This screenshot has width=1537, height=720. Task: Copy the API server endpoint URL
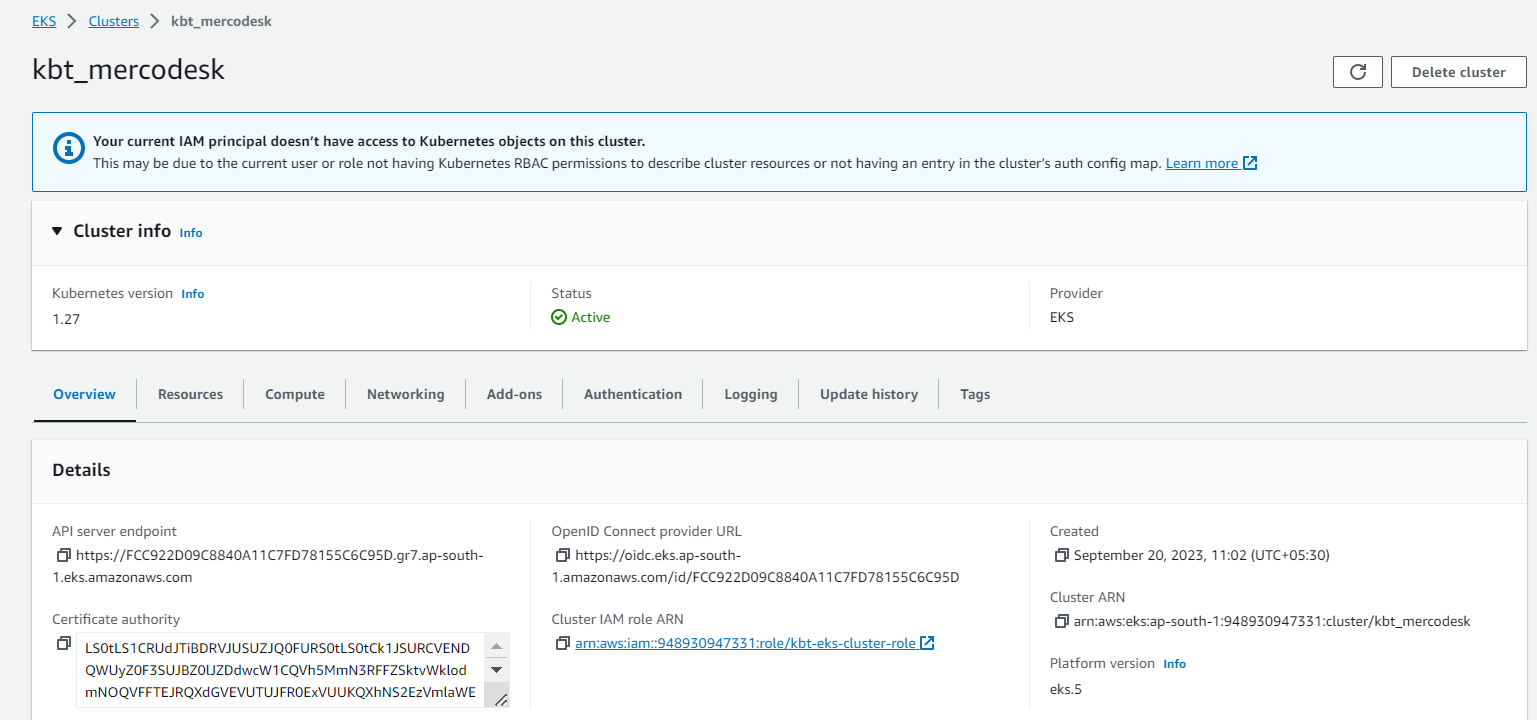(63, 555)
